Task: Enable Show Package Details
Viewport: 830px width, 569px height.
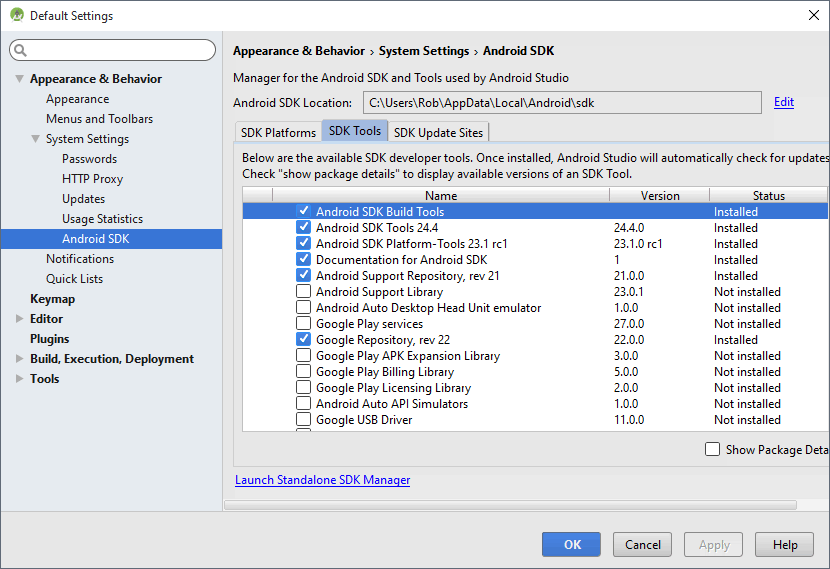Action: (x=712, y=449)
